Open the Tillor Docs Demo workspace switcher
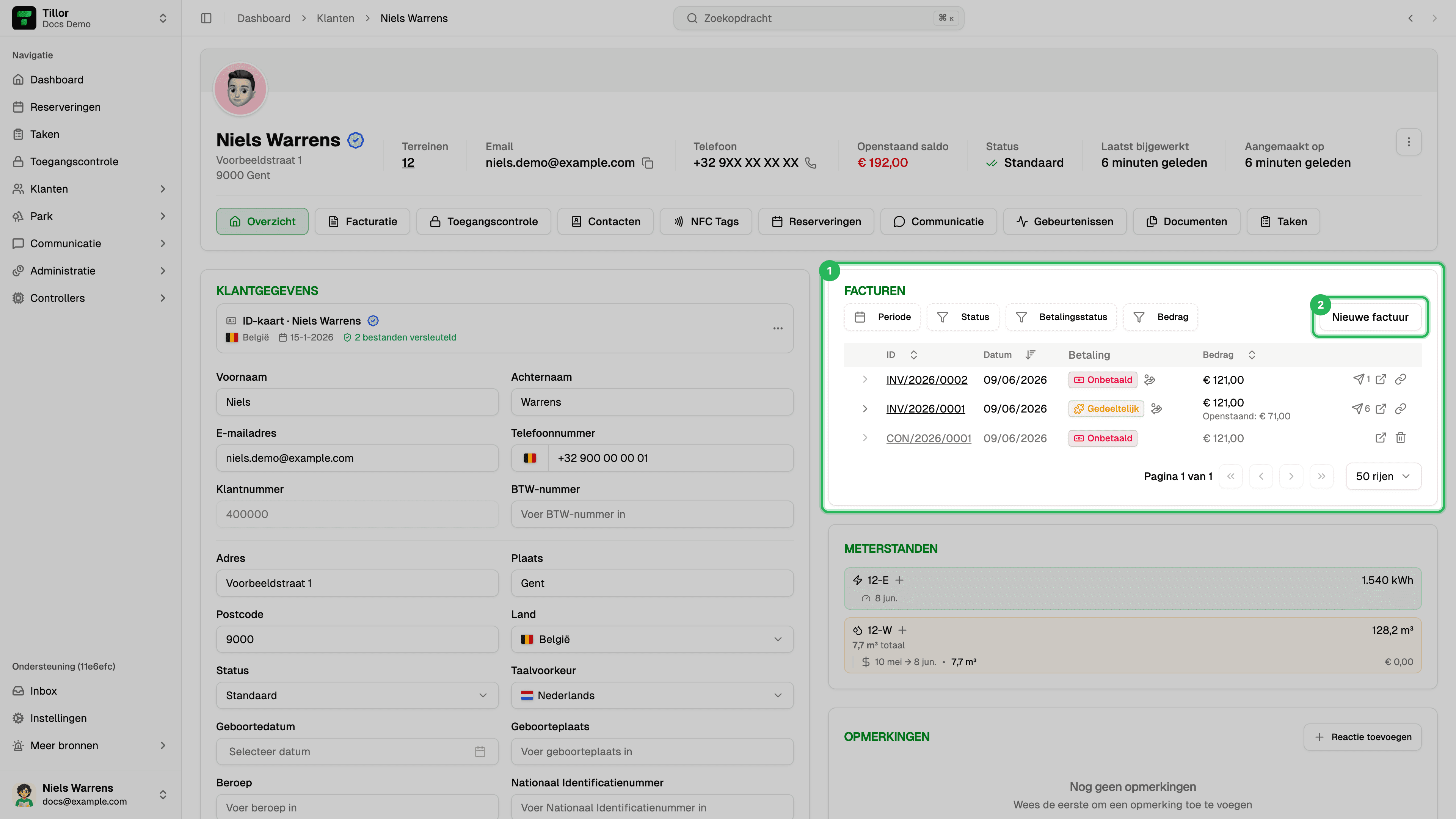 (91, 18)
